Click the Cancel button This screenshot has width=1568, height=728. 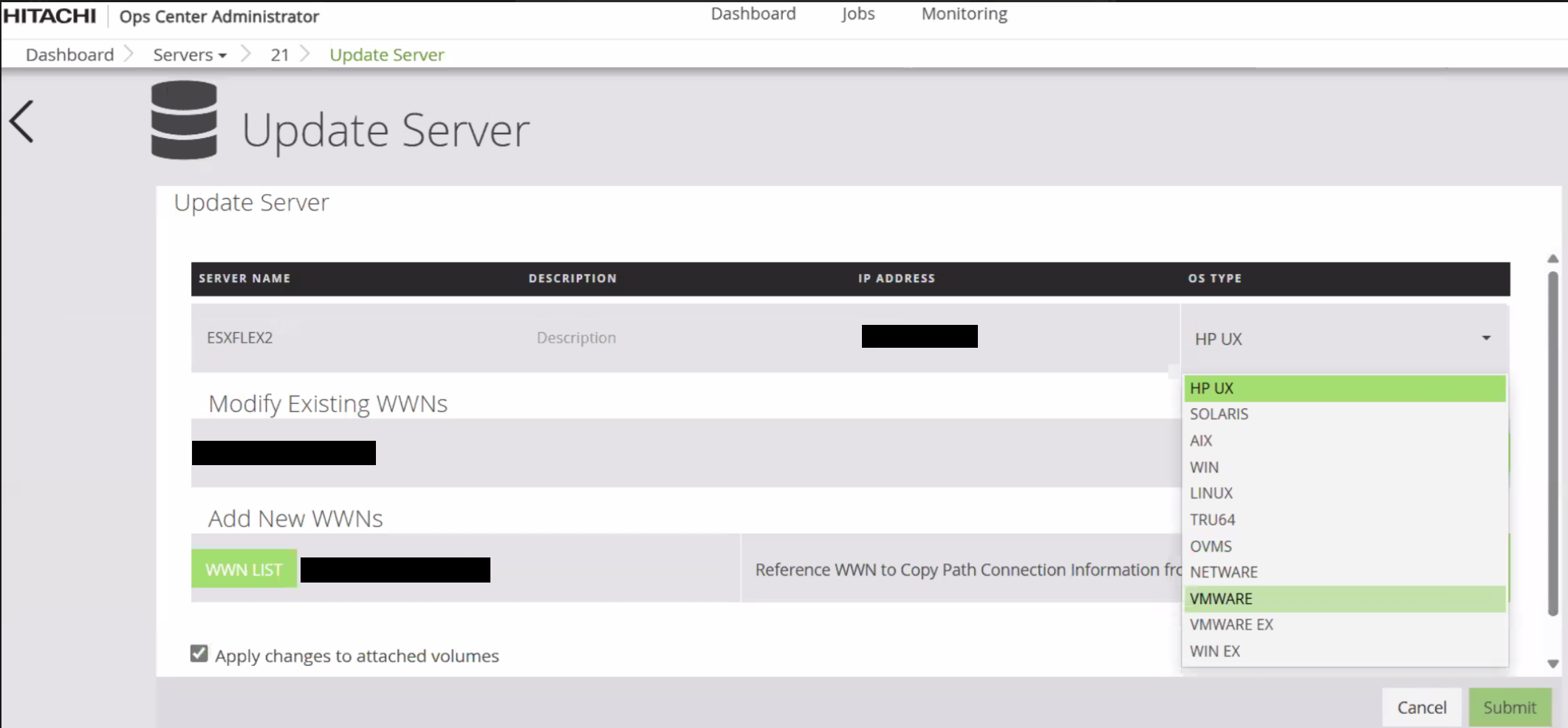1421,707
